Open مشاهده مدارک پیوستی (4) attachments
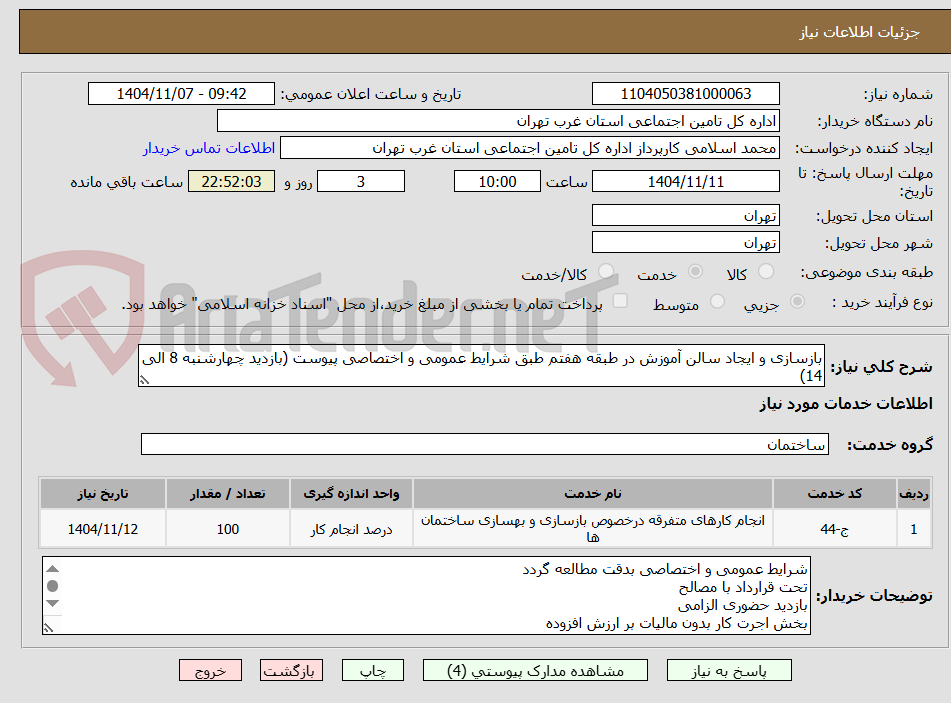The height and width of the screenshot is (703, 951). [x=535, y=670]
